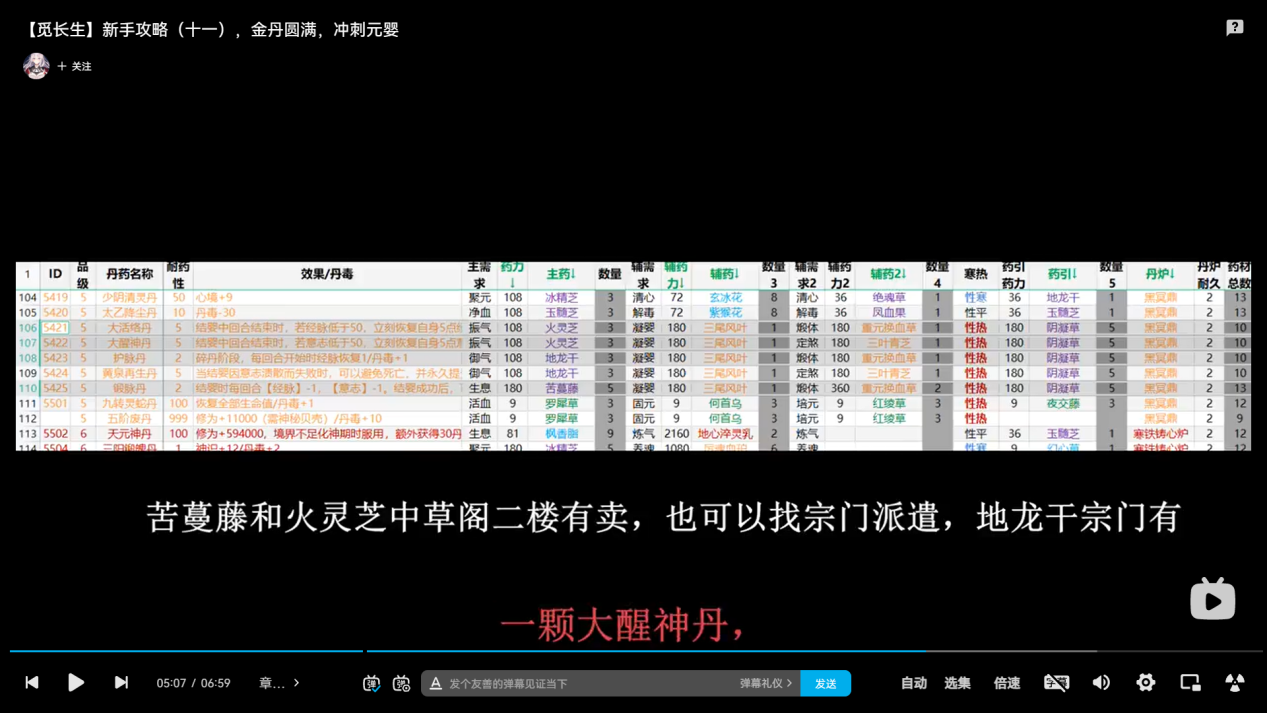This screenshot has height=713, width=1267.
Task: Exit fullscreen mode icon
Action: click(1235, 682)
